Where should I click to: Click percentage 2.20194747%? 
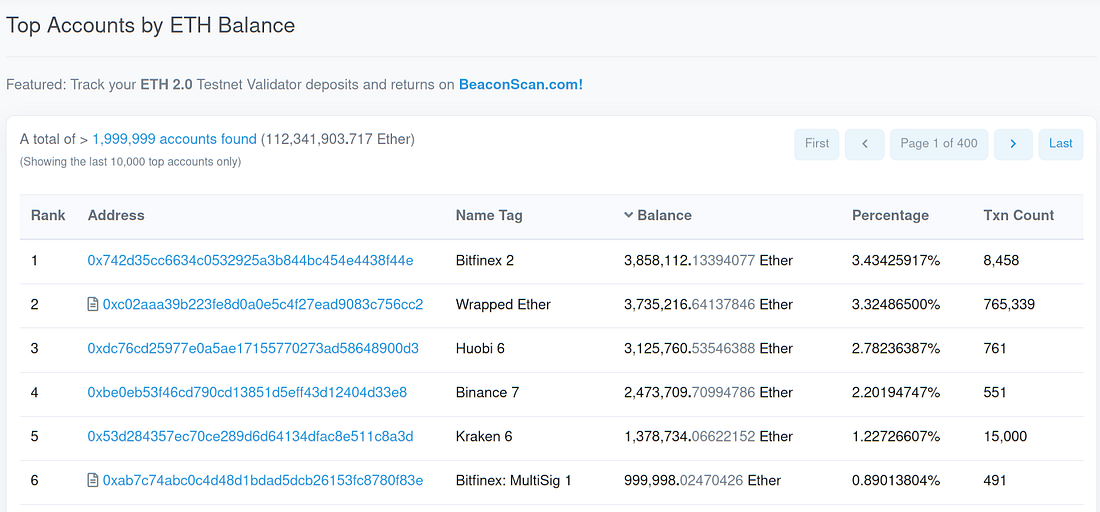(896, 393)
